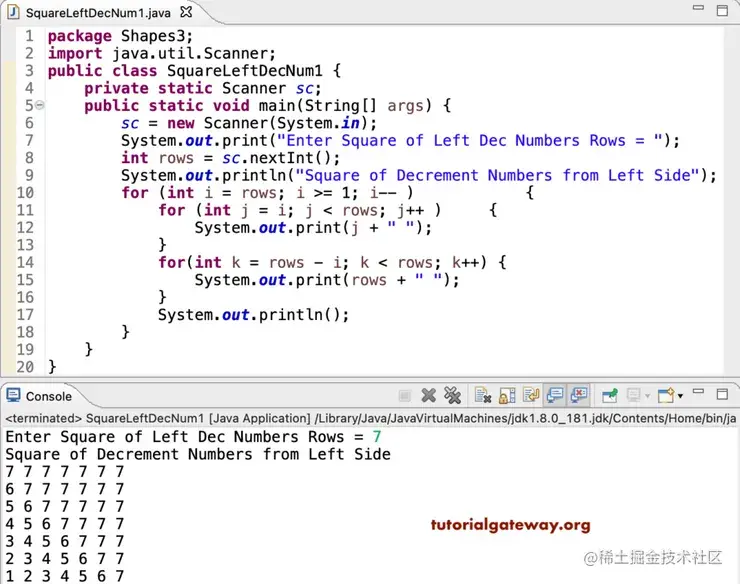Viewport: 740px width, 584px height.
Task: Click the line number 20 in gutter
Action: 25,367
